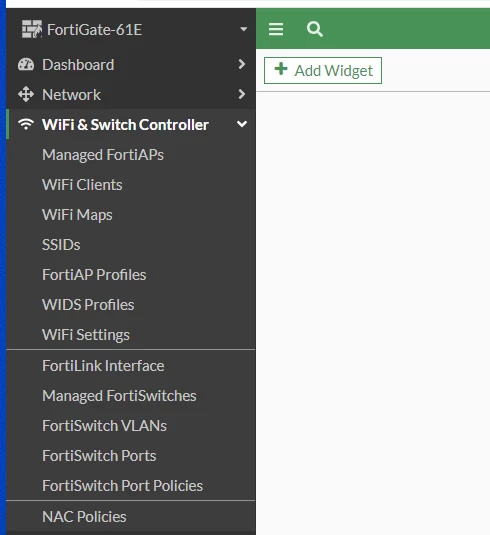Expand the Network chevron
The image size is (490, 535).
click(242, 94)
